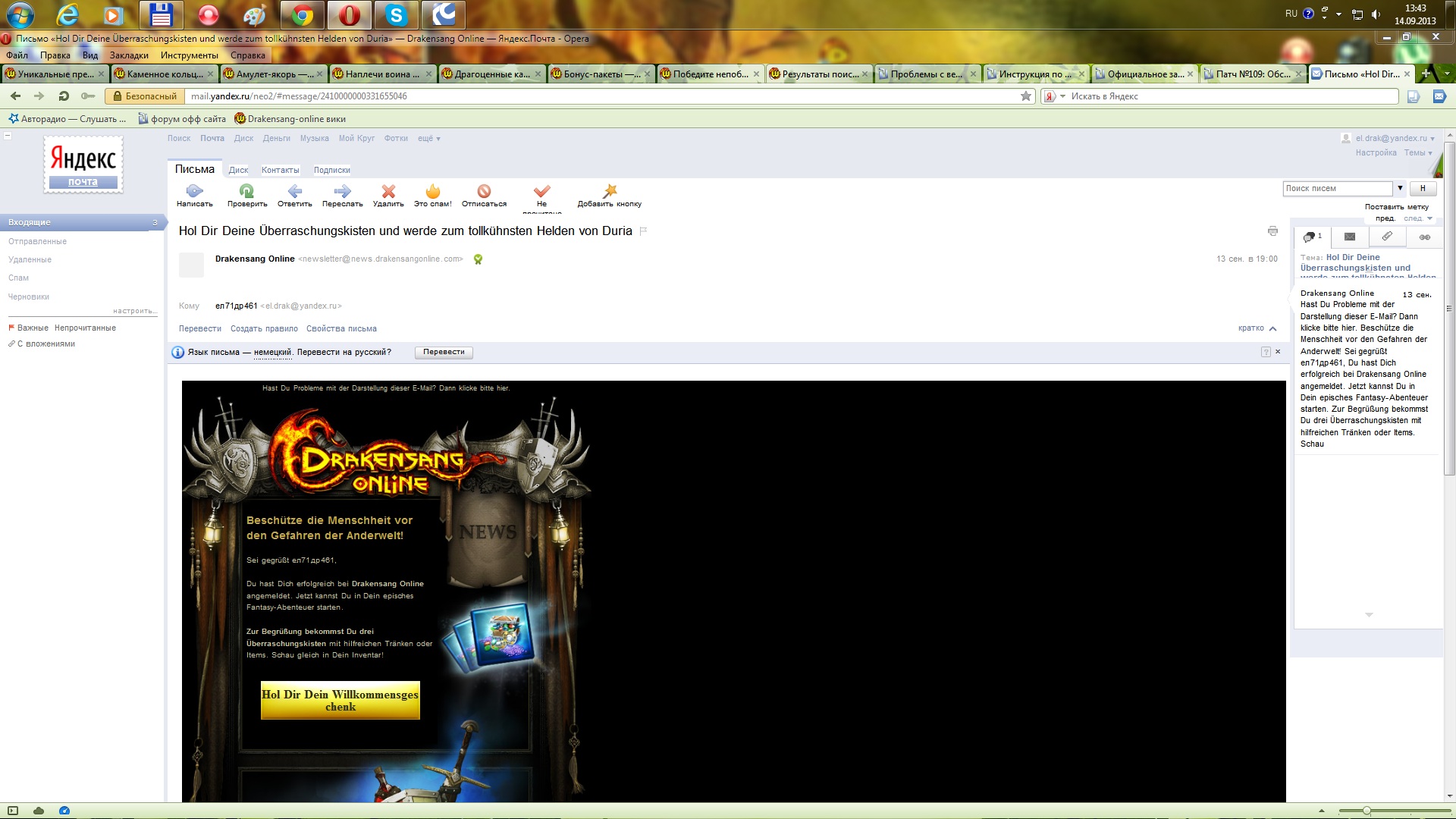Open the paperclip attachments tab
Viewport: 1456px width, 819px height.
click(x=1387, y=237)
